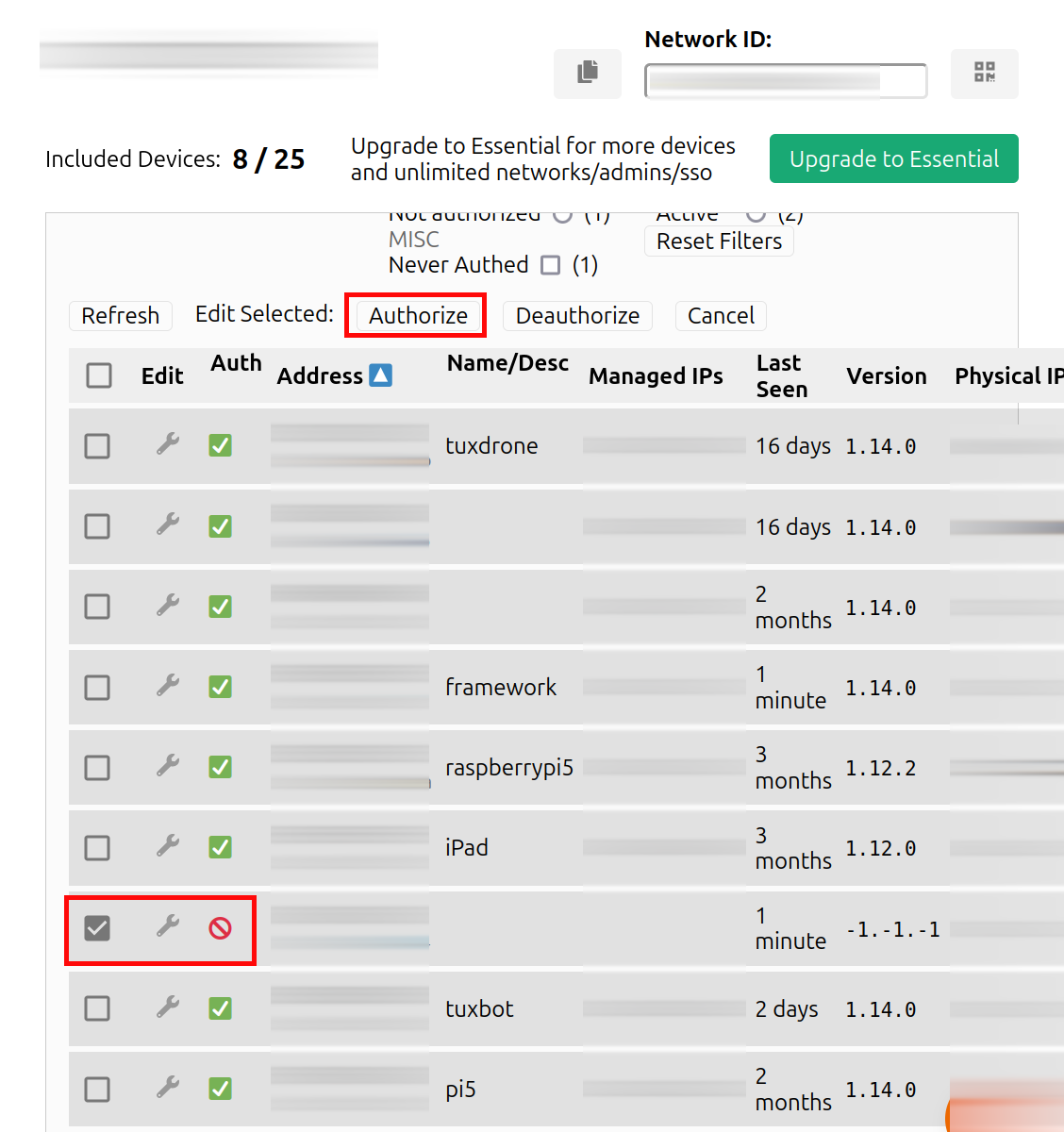Click '16 days' last seen for tuxdrone
The width and height of the screenshot is (1064, 1132).
point(793,446)
